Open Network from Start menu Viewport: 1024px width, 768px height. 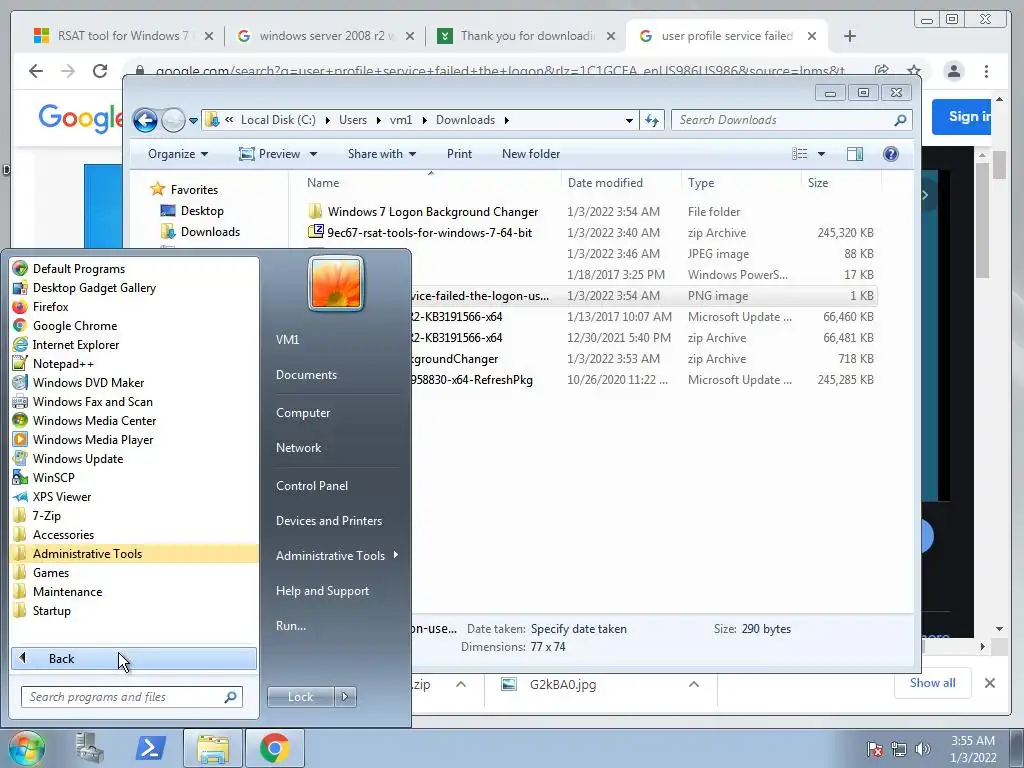pyautogui.click(x=298, y=447)
